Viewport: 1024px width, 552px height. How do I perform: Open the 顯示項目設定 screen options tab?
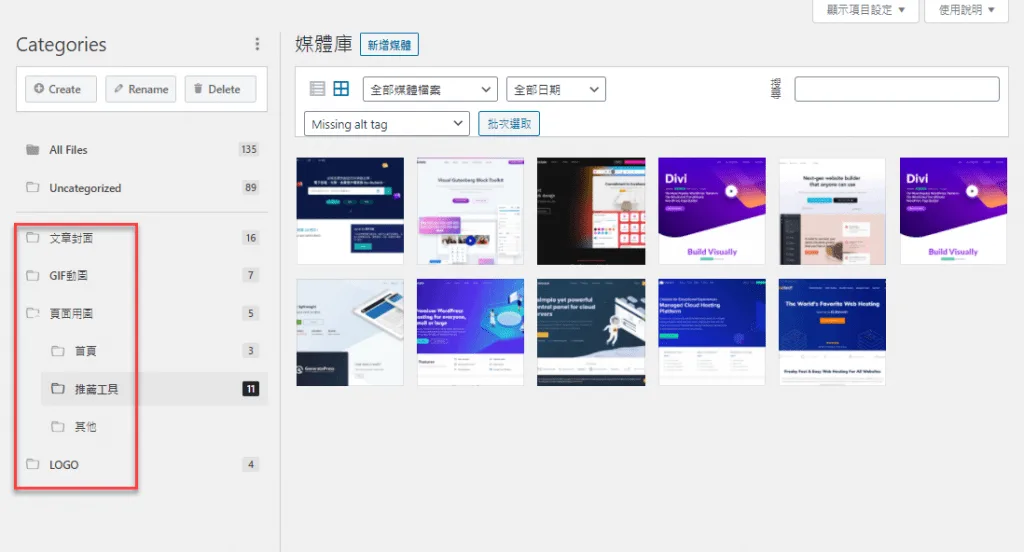point(865,10)
